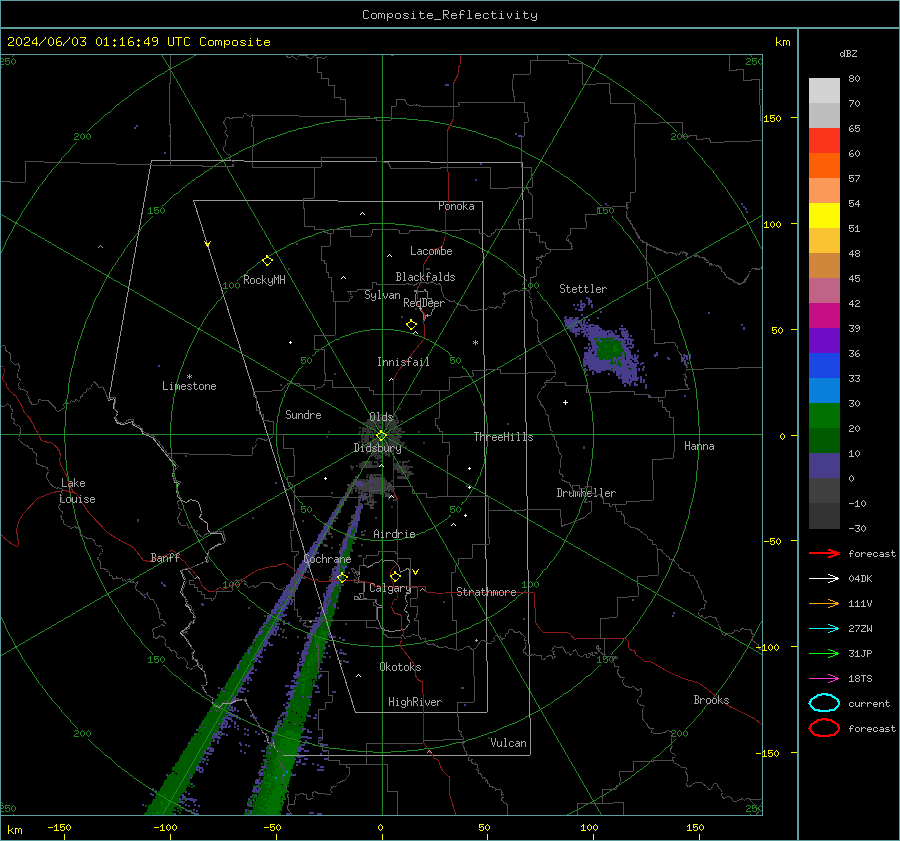The height and width of the screenshot is (841, 900).
Task: Click the 100 tick on right axis
Action: coord(773,224)
